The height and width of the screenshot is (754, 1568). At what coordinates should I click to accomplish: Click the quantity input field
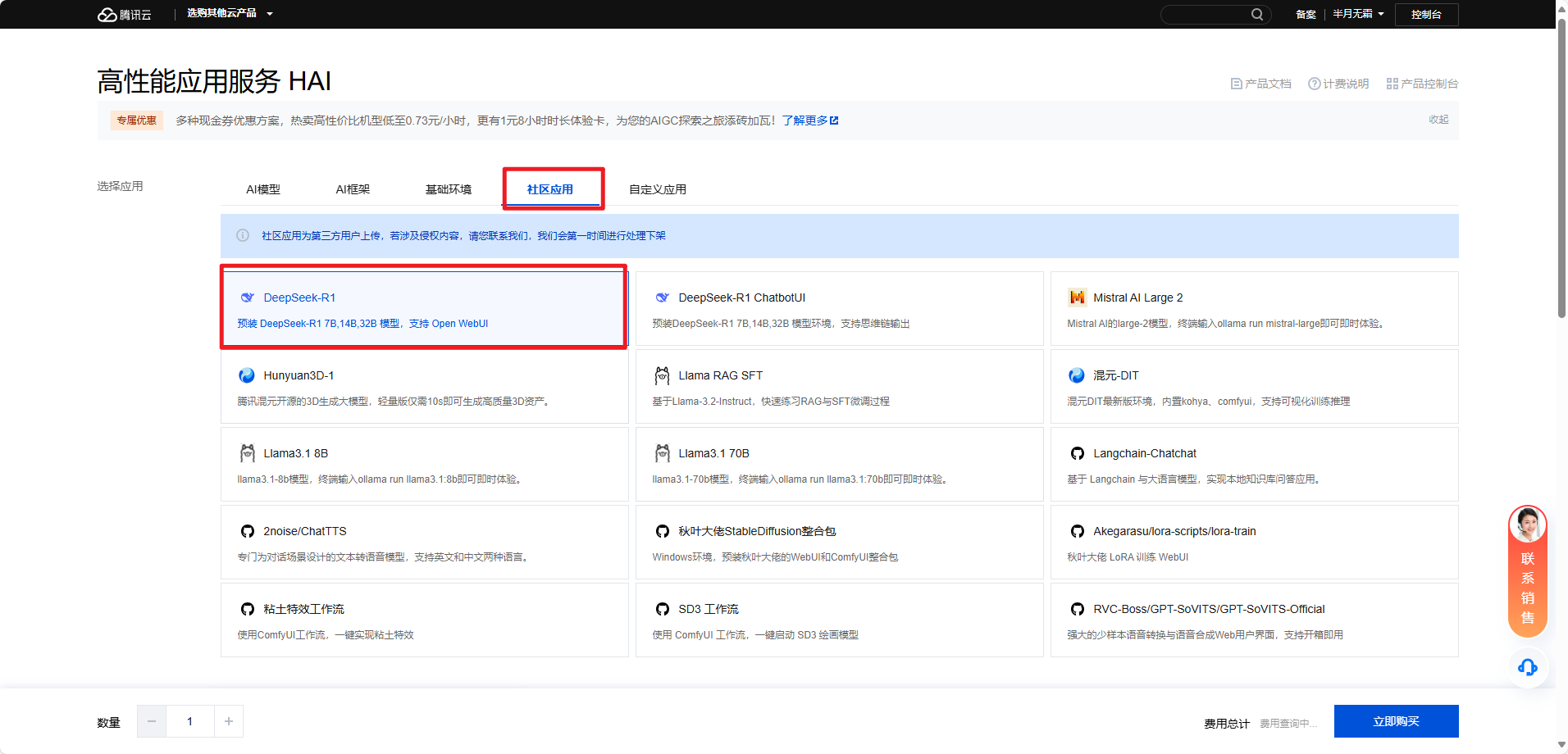[x=190, y=721]
